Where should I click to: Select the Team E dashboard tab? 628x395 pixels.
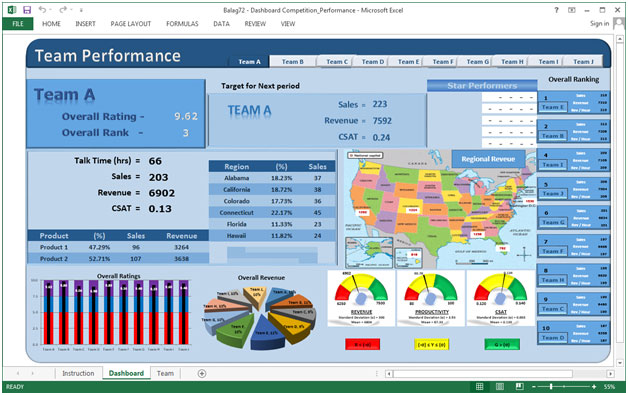pos(408,62)
